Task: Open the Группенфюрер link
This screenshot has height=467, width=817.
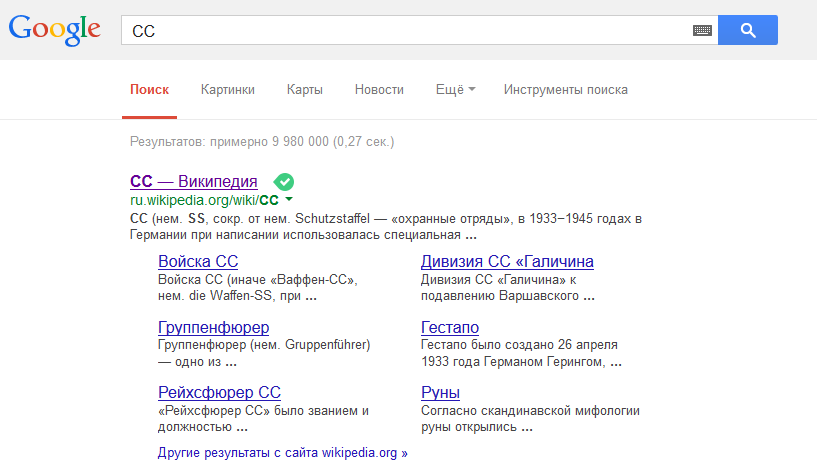Action: [x=214, y=327]
